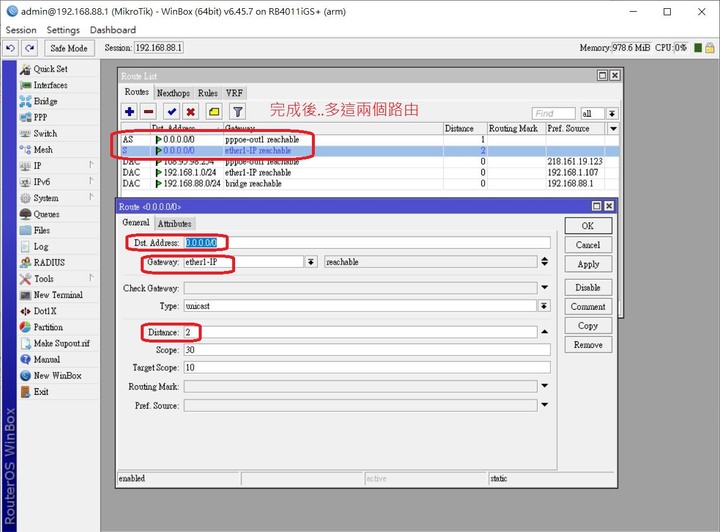Click the Scope input field
This screenshot has width=720, height=532.
pyautogui.click(x=367, y=350)
